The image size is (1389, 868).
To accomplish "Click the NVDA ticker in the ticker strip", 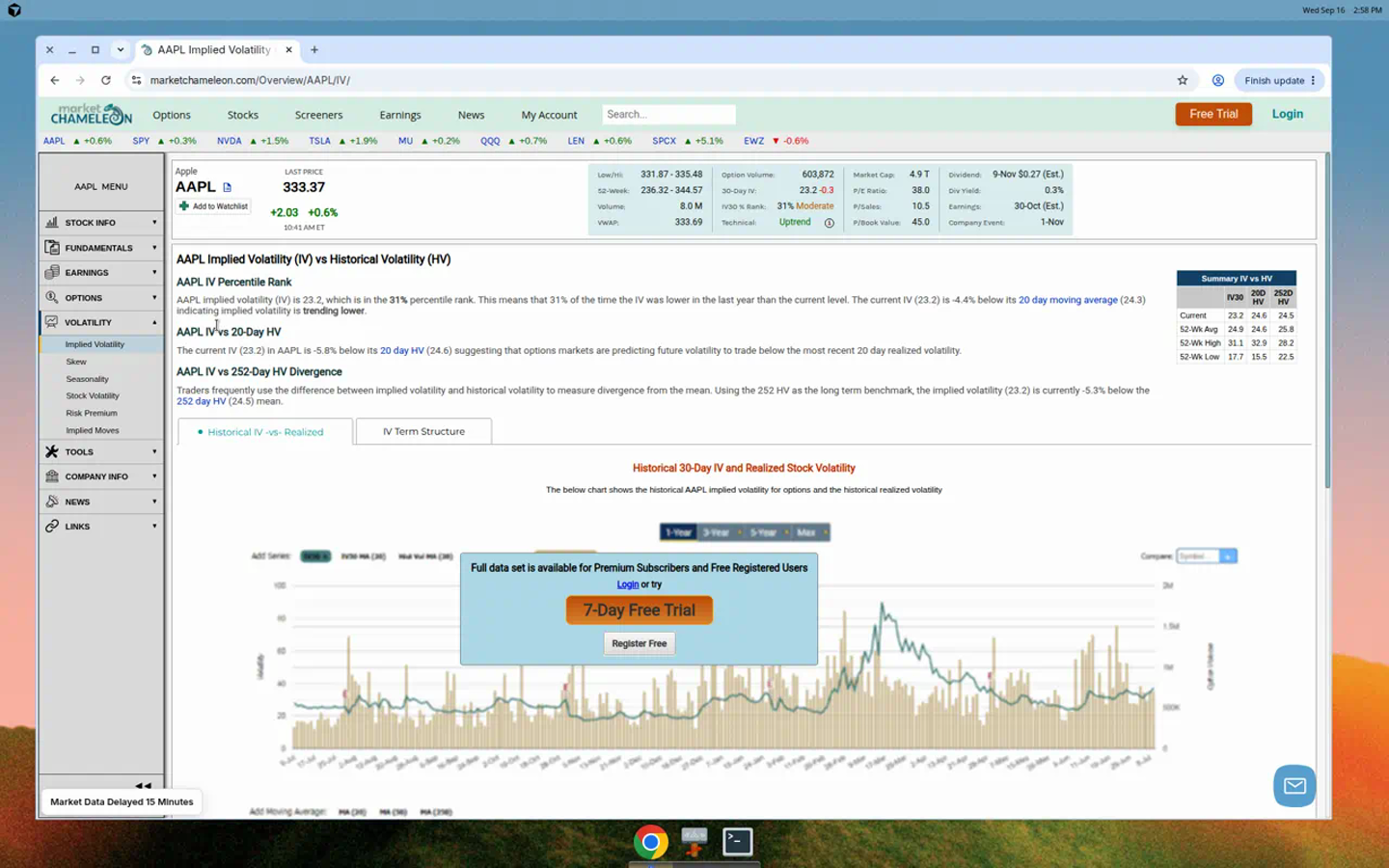I will click(230, 141).
